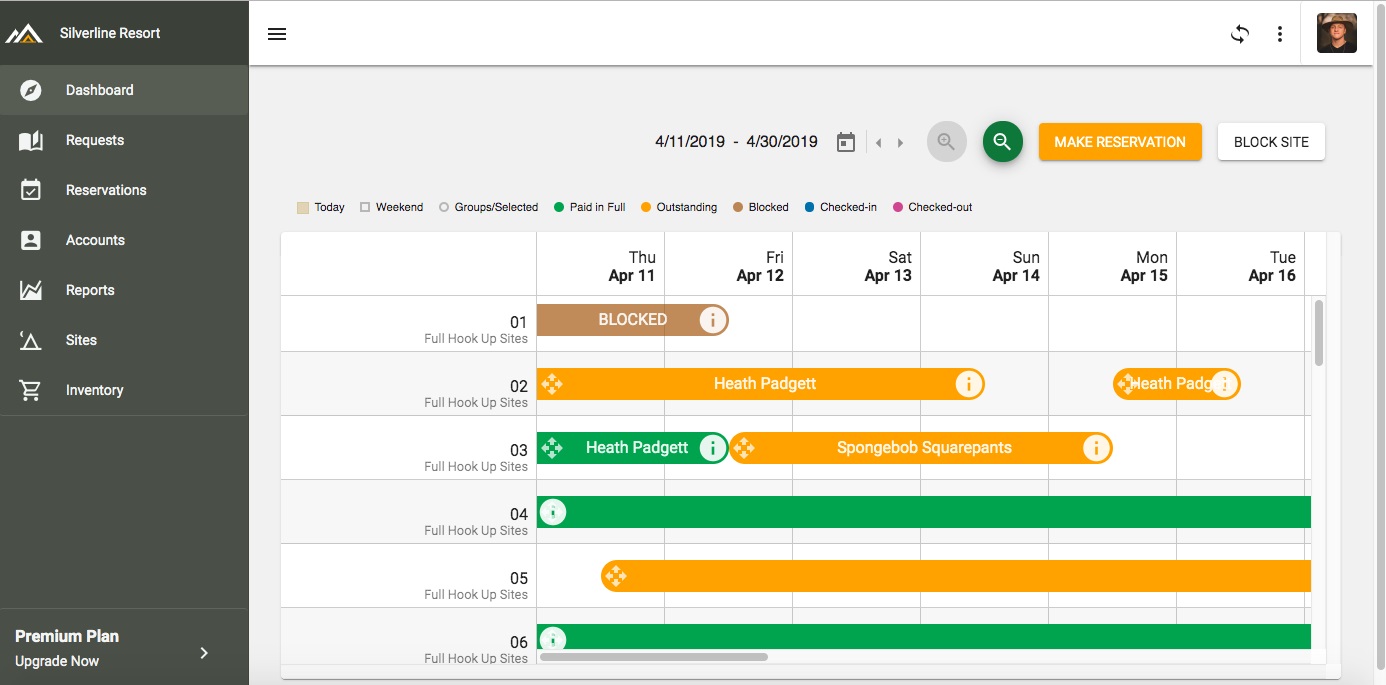Open the calendar date picker icon

[x=846, y=142]
